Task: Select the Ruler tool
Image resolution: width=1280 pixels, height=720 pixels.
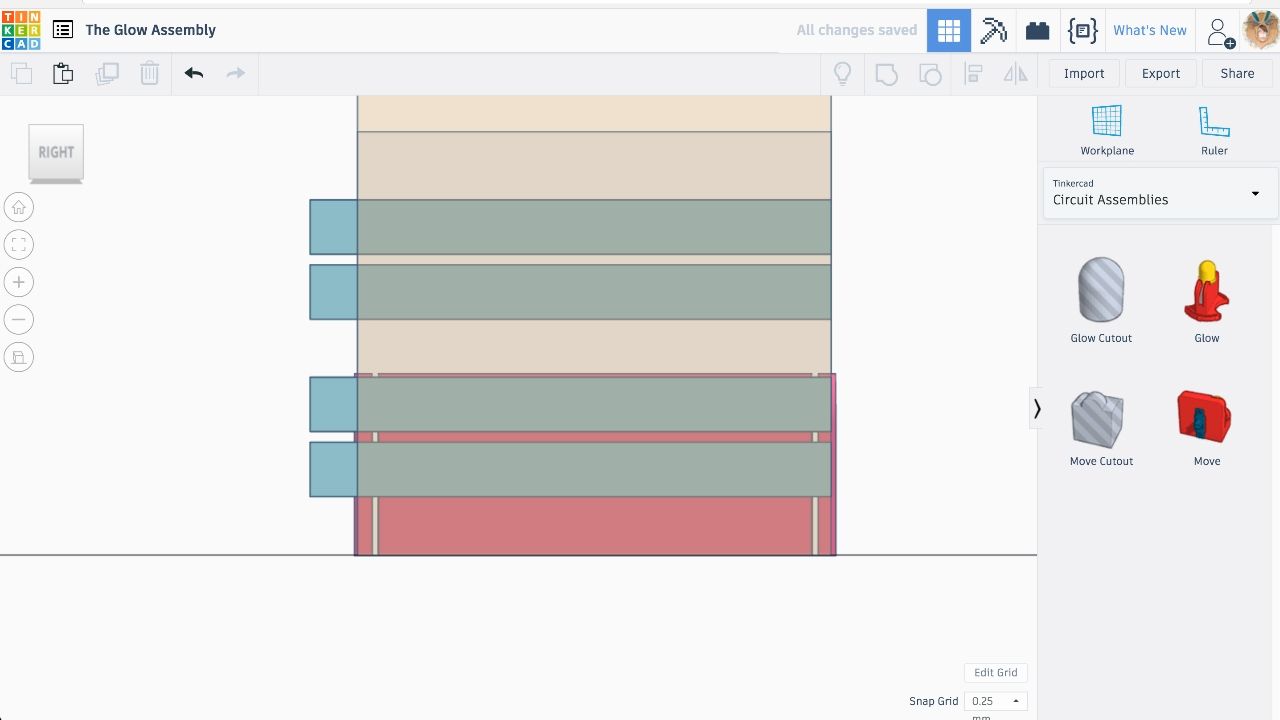Action: point(1214,130)
